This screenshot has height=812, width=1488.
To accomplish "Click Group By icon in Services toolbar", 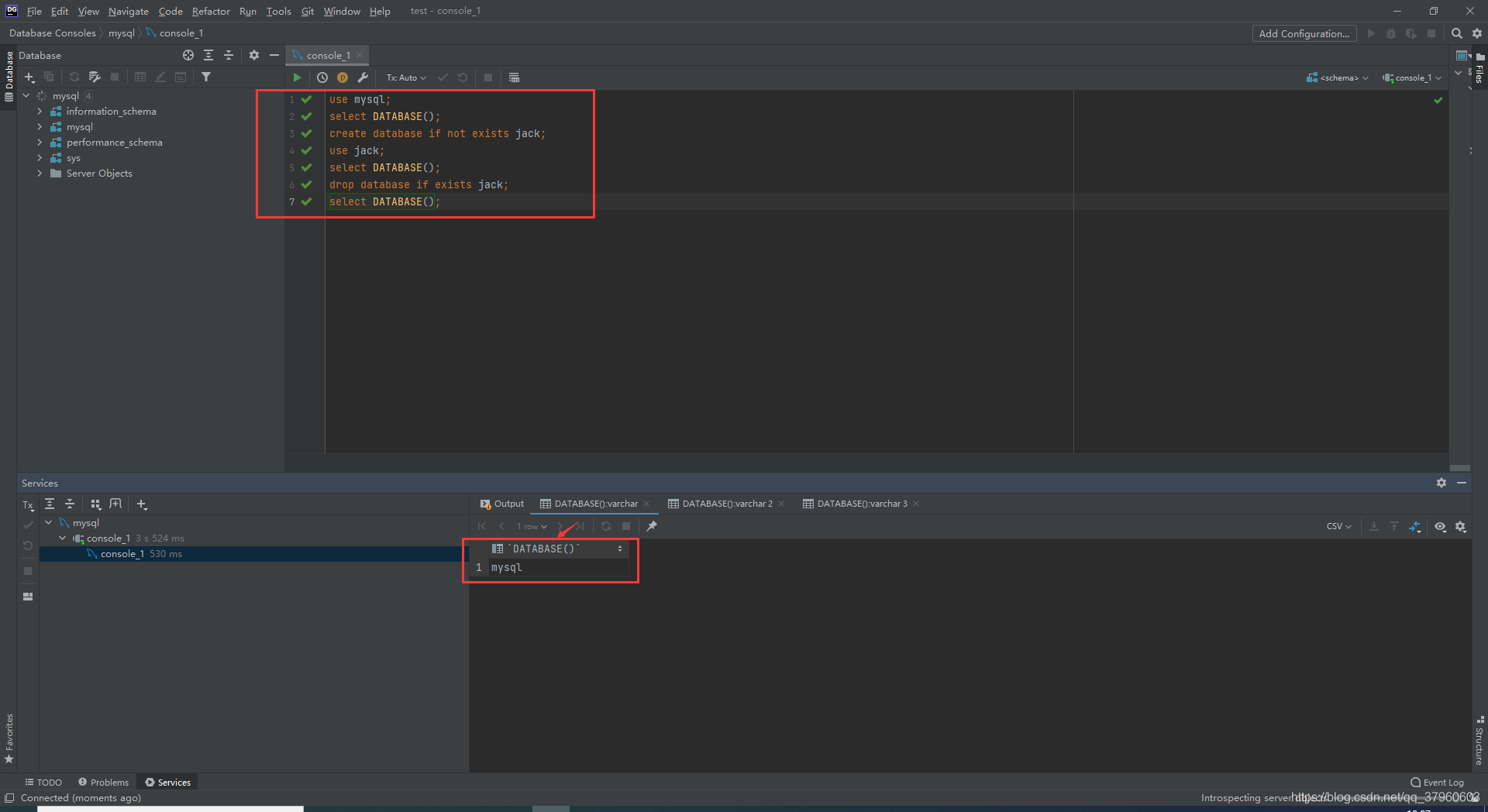I will point(95,504).
